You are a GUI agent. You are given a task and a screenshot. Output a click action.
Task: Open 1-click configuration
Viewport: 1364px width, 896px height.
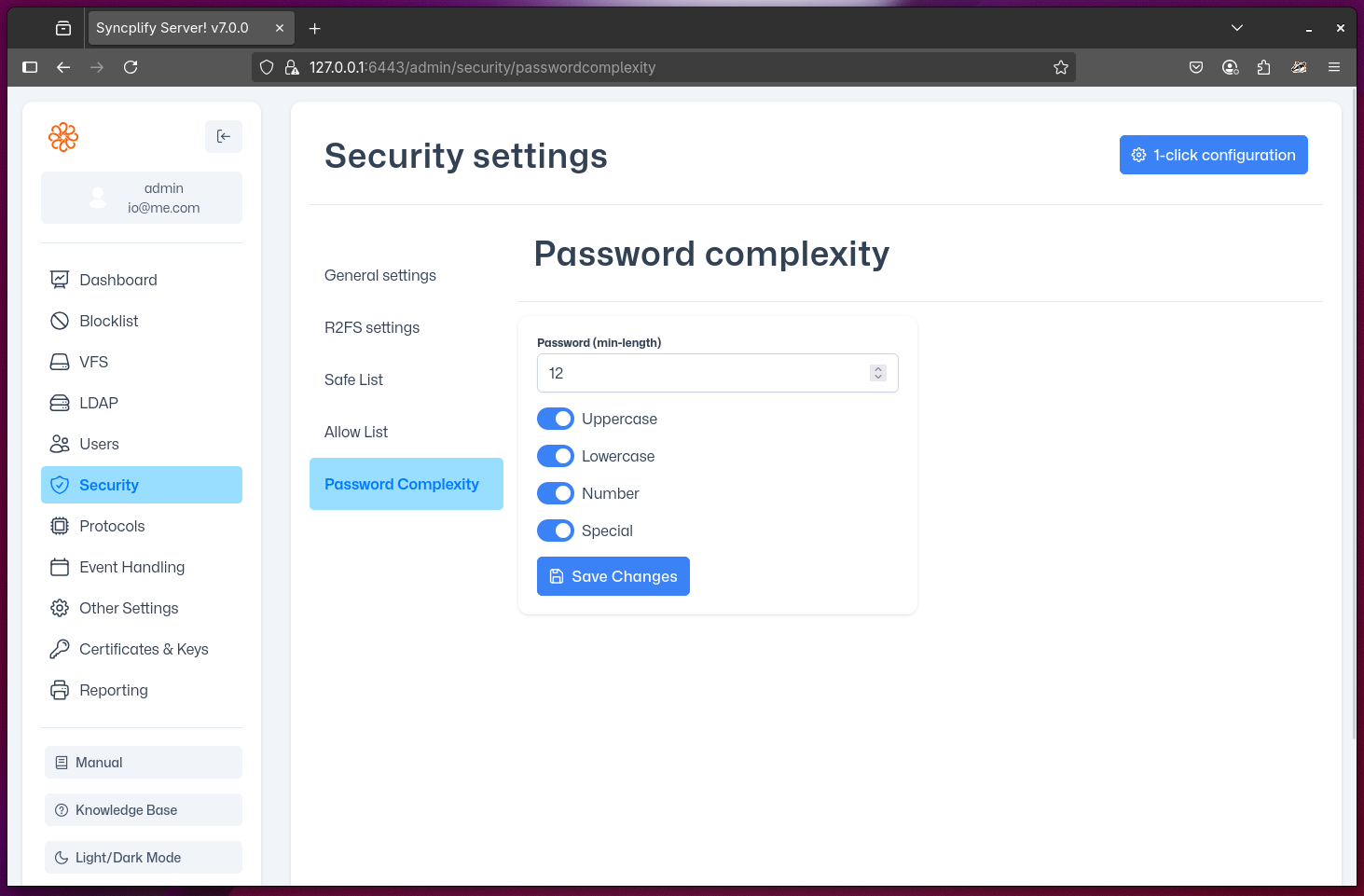click(1213, 154)
